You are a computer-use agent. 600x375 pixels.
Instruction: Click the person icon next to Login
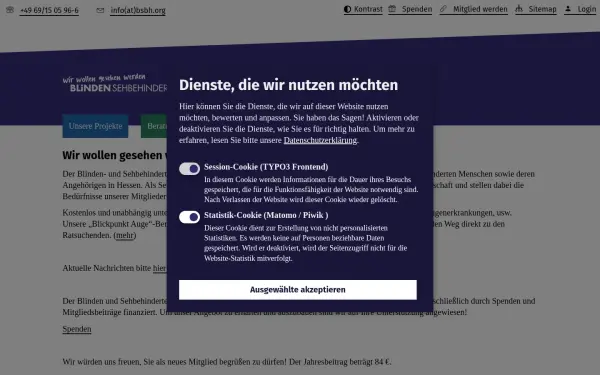click(568, 9)
